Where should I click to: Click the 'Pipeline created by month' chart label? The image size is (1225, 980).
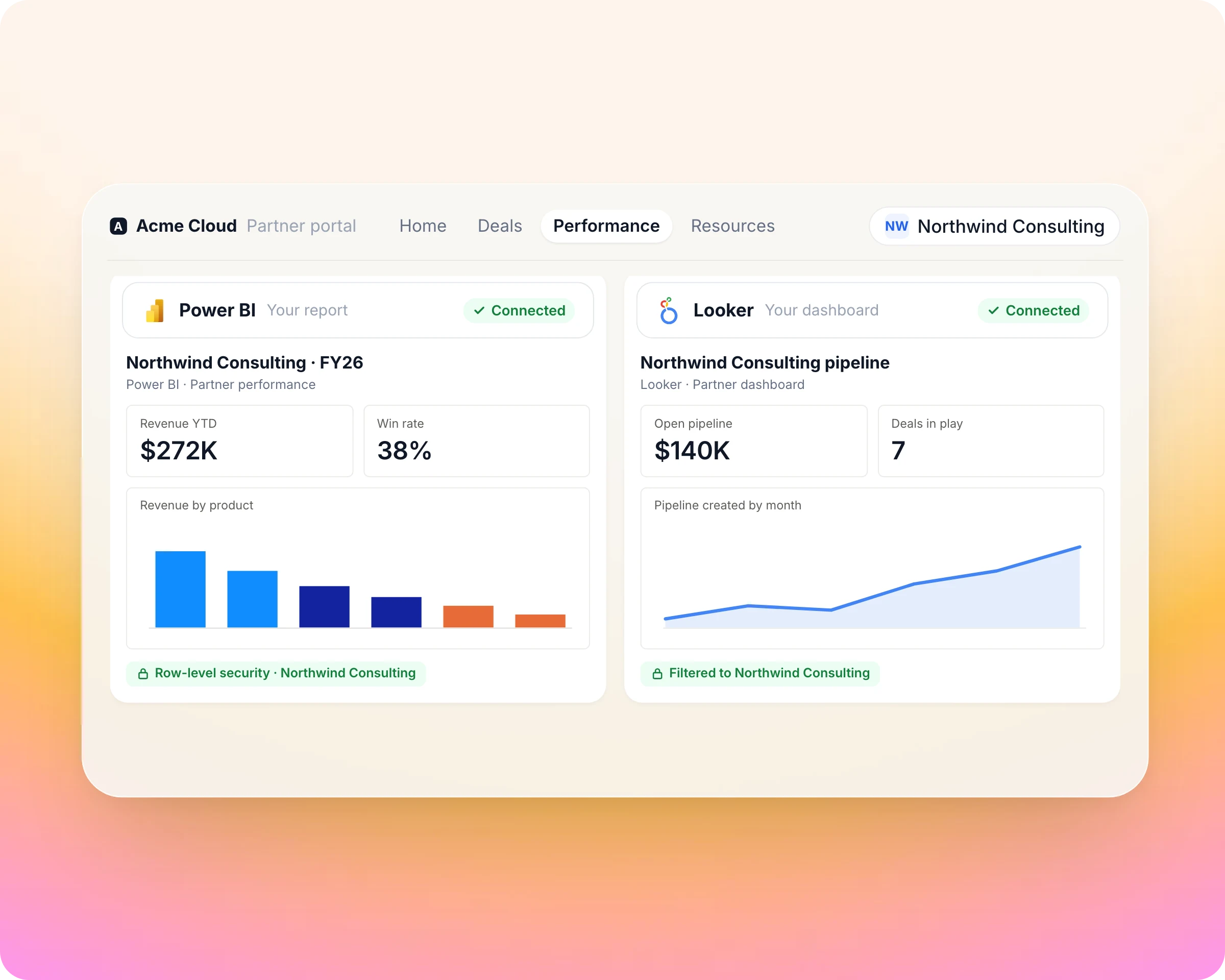pyautogui.click(x=727, y=506)
